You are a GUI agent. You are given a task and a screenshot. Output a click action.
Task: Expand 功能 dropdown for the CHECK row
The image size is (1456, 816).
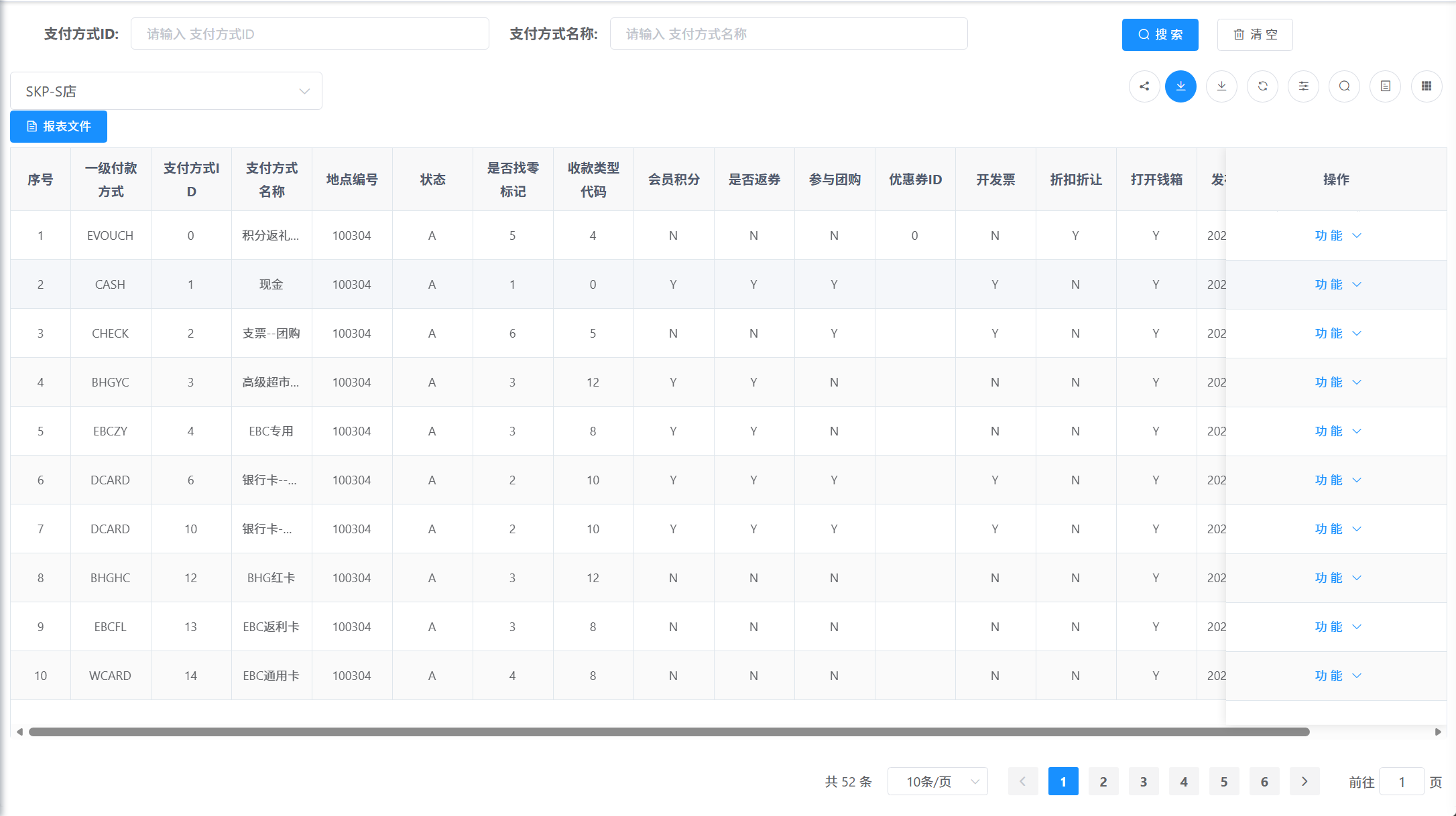[1337, 334]
